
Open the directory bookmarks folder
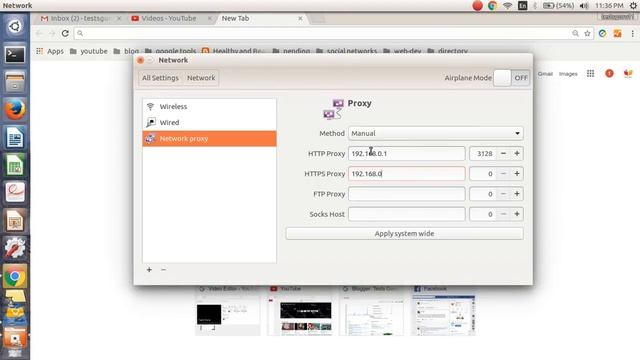point(447,51)
